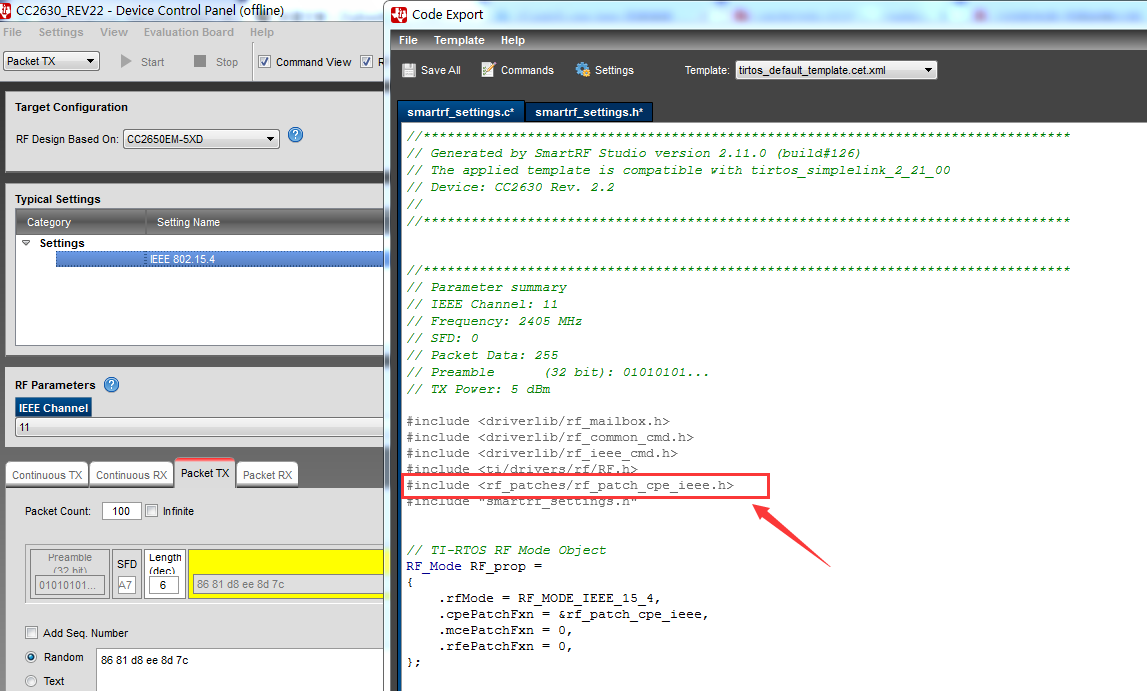Click the Stop label in toolbar
The width and height of the screenshot is (1147, 691).
pyautogui.click(x=227, y=62)
